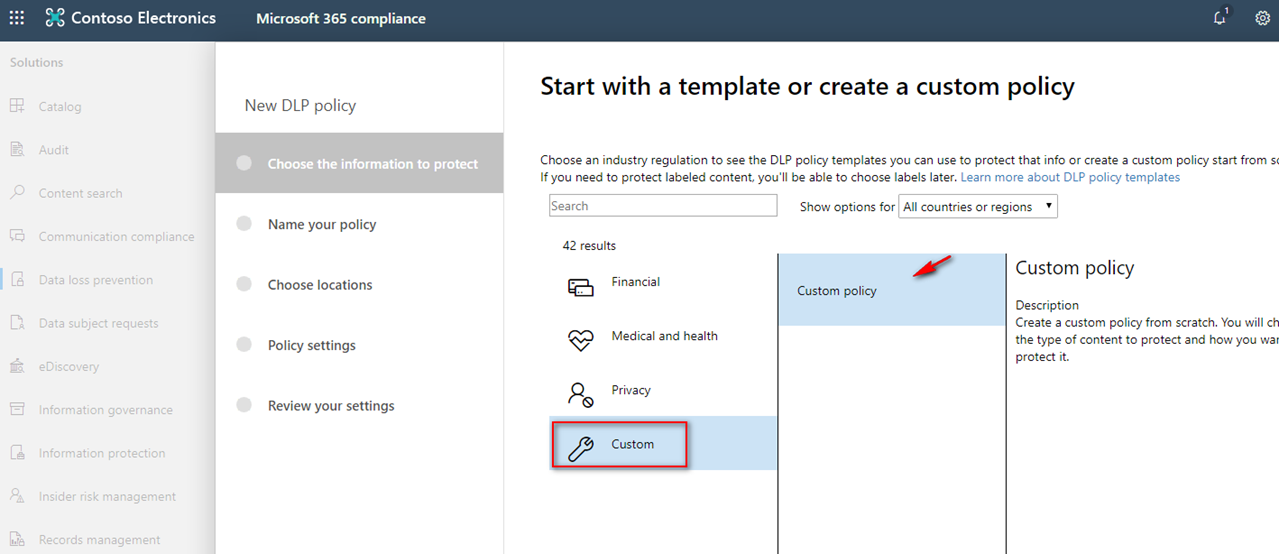
Task: Open Information governance in the sidebar
Action: (x=105, y=410)
